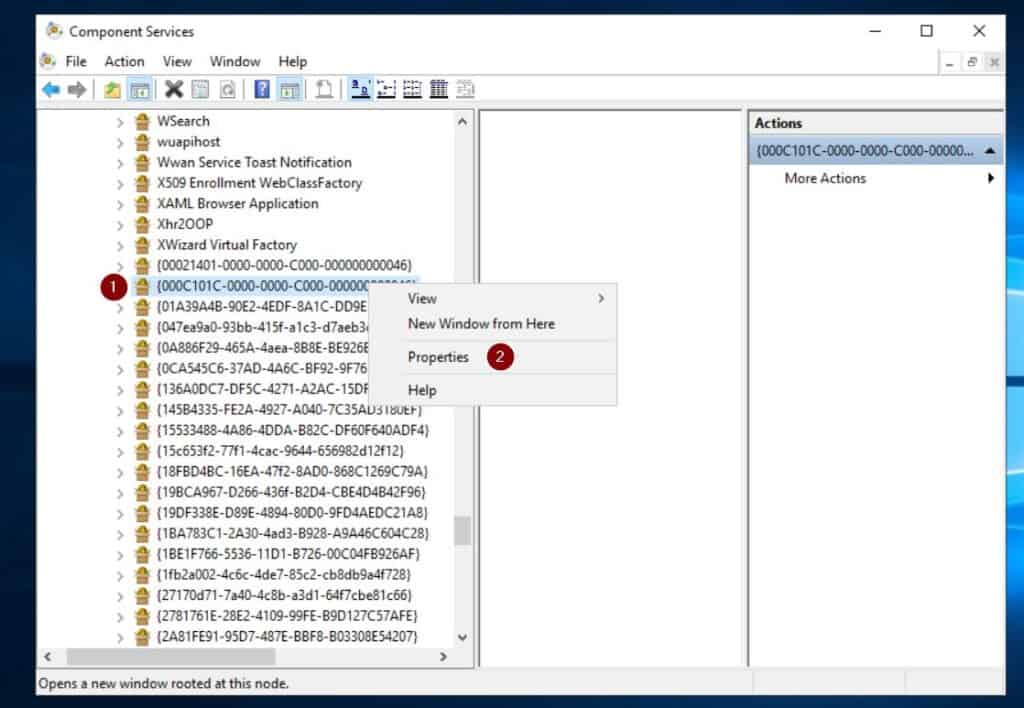Switch to Detail view icon
The image size is (1024, 708).
pos(439,89)
